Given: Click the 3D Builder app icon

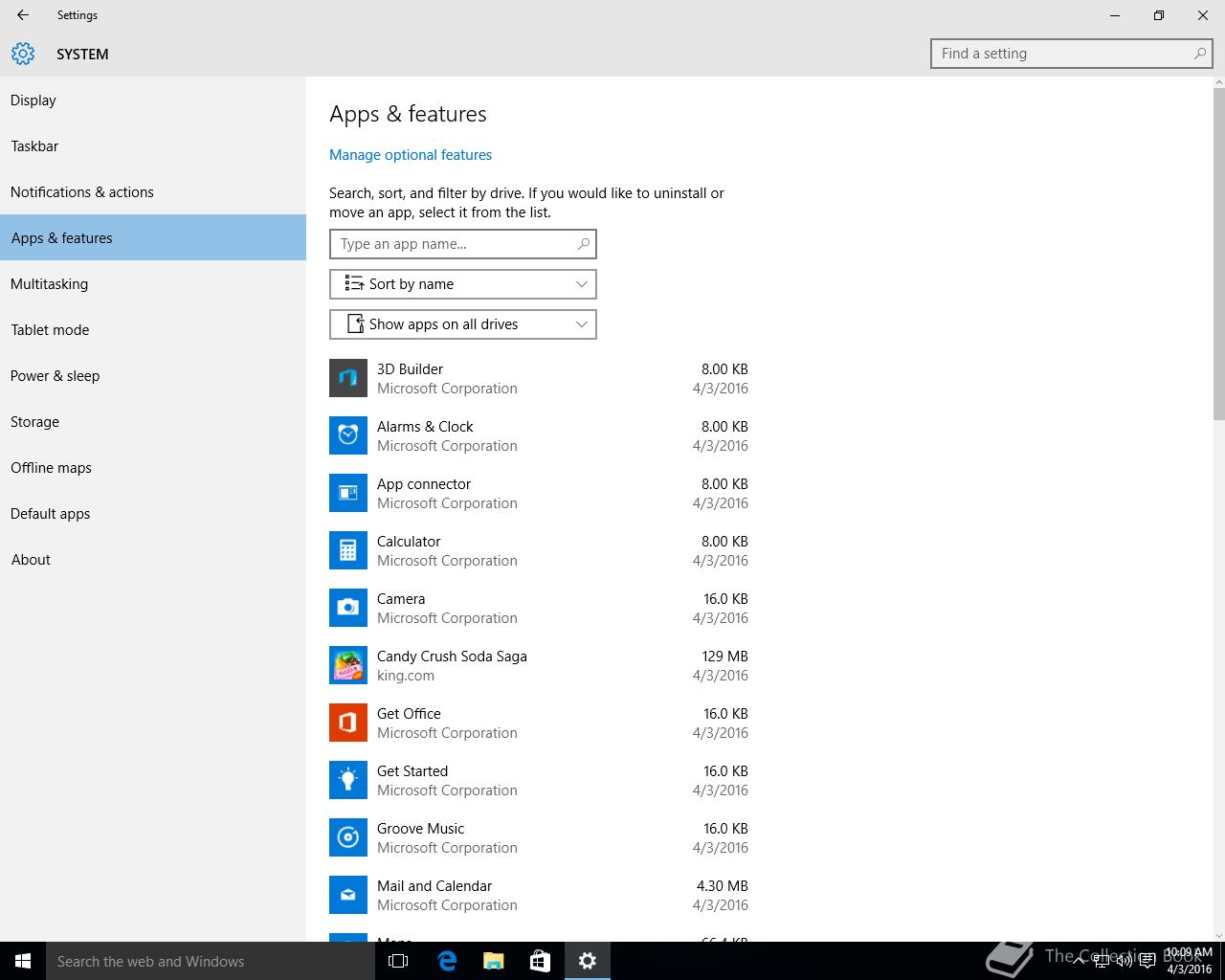Looking at the screenshot, I should click(348, 378).
